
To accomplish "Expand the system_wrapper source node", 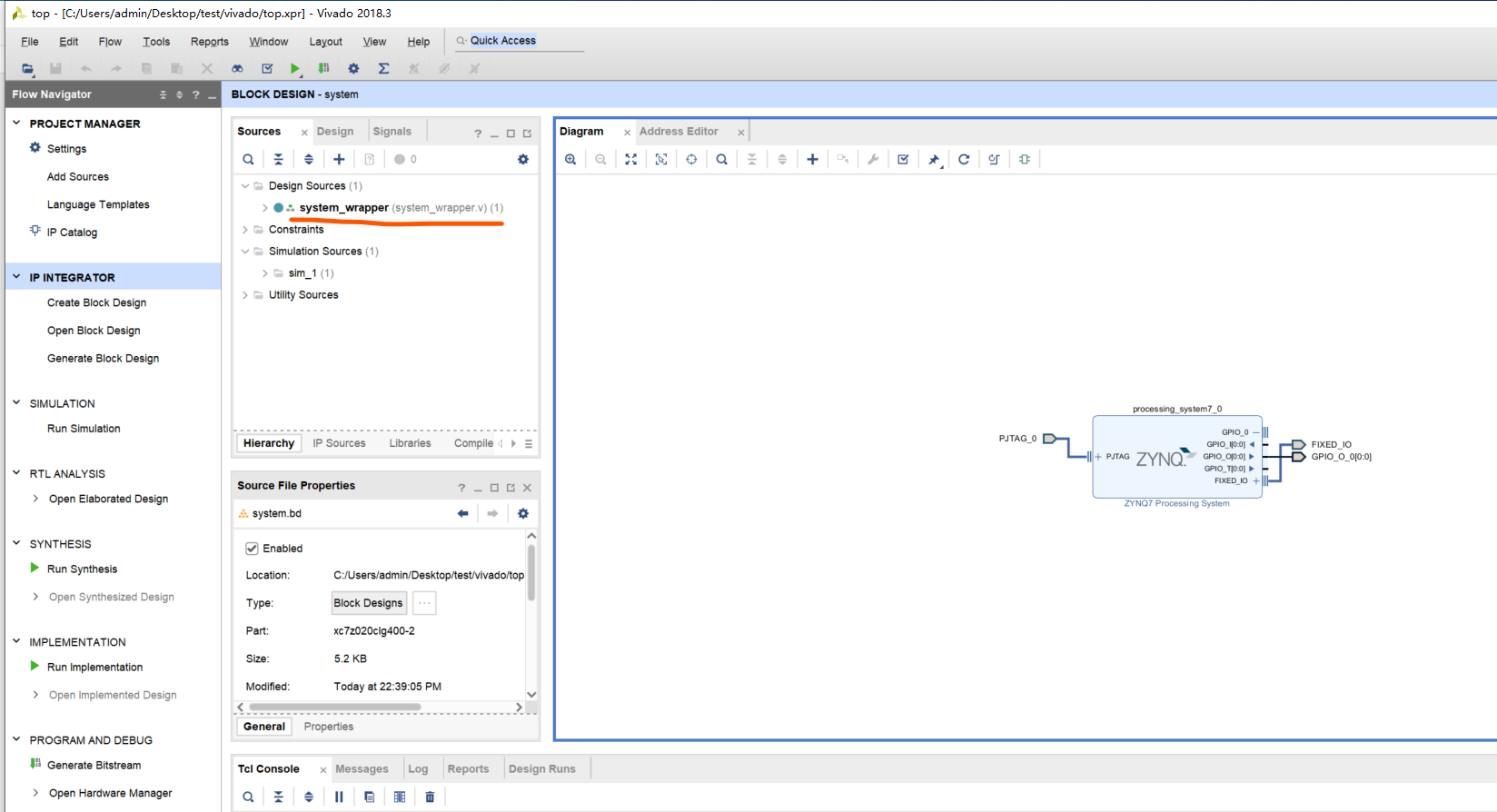I will coord(264,208).
